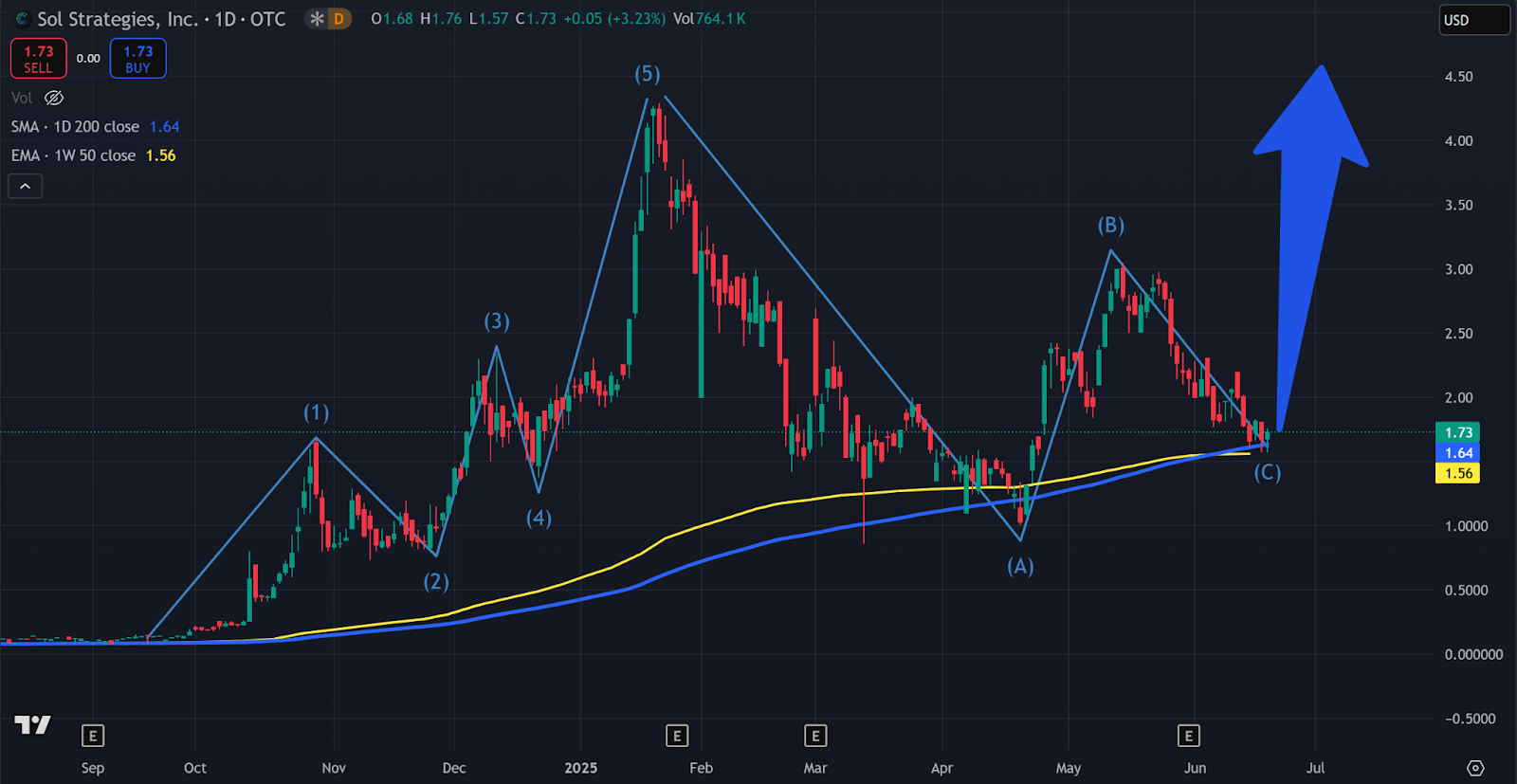
Task: Open the earnings marker E near February
Action: (676, 736)
